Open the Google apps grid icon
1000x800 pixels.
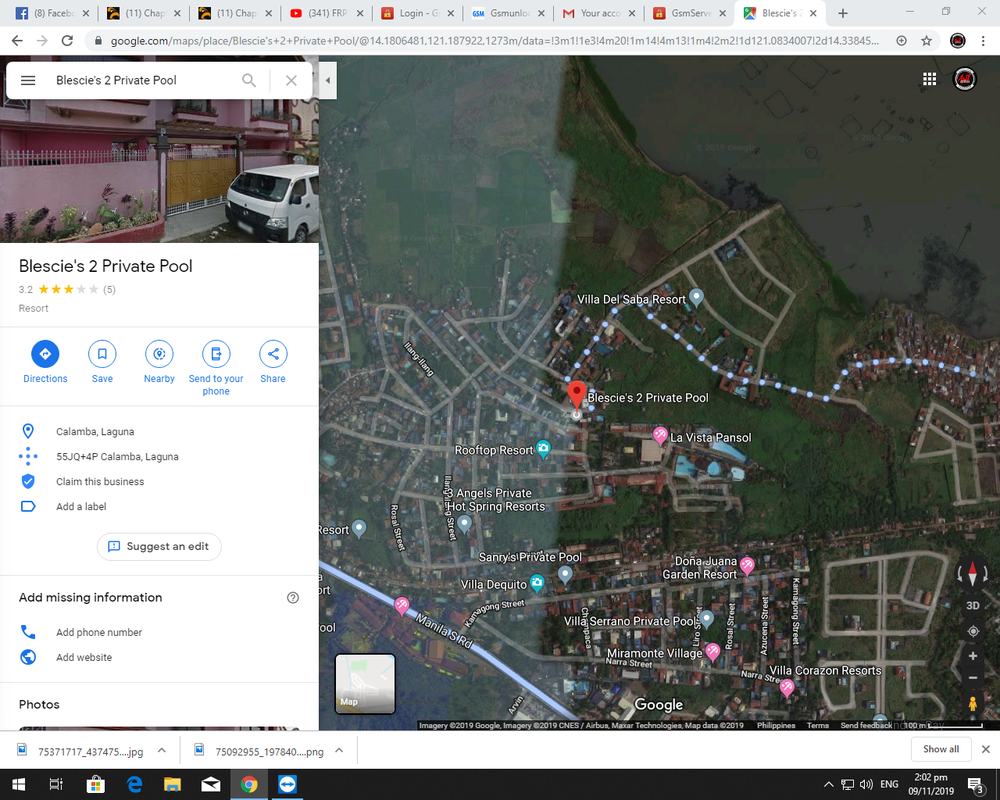[929, 79]
